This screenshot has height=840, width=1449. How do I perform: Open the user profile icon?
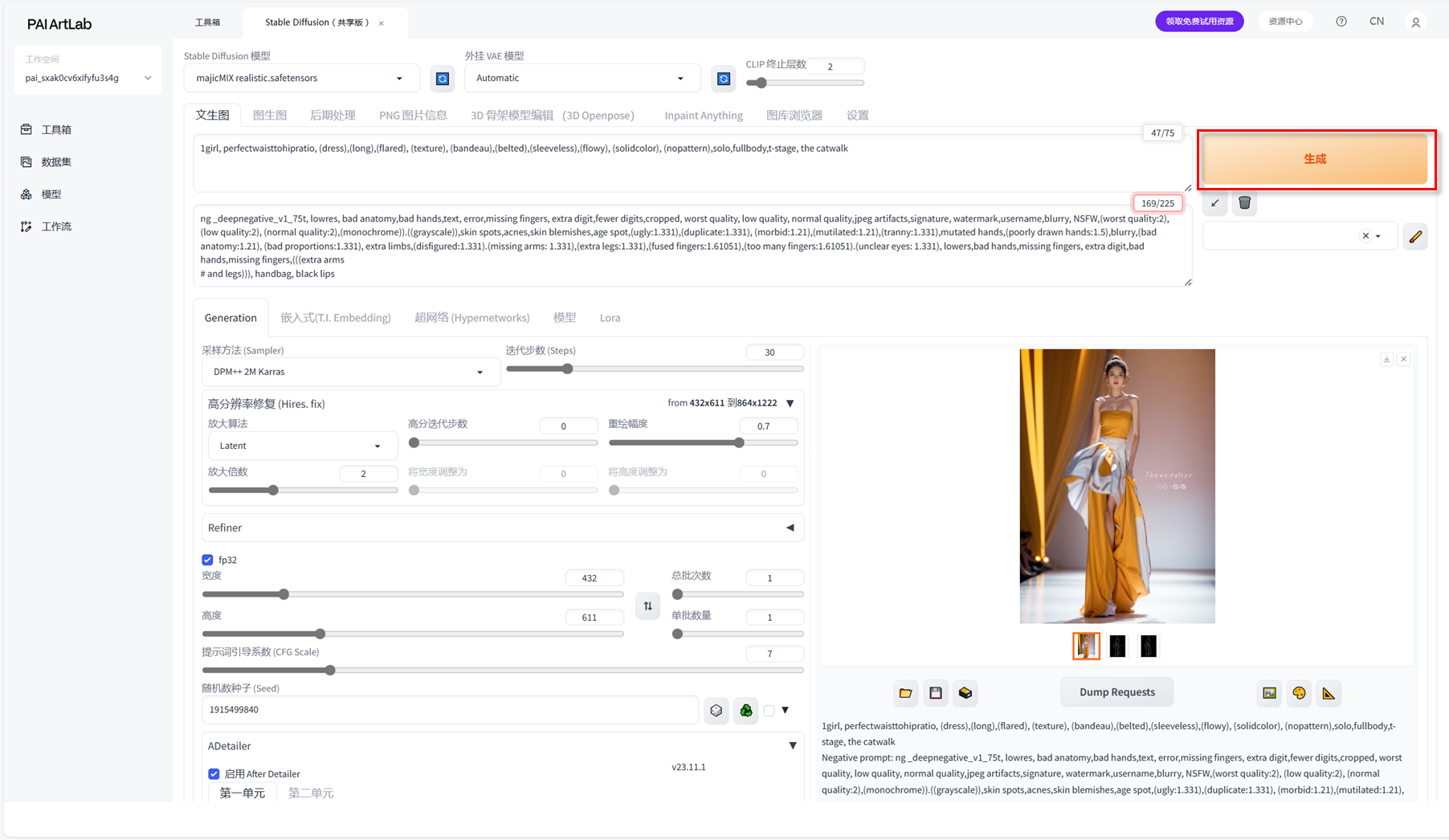tap(1416, 22)
